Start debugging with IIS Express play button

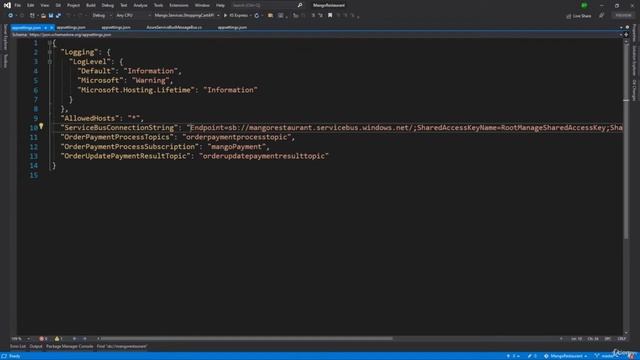236,16
